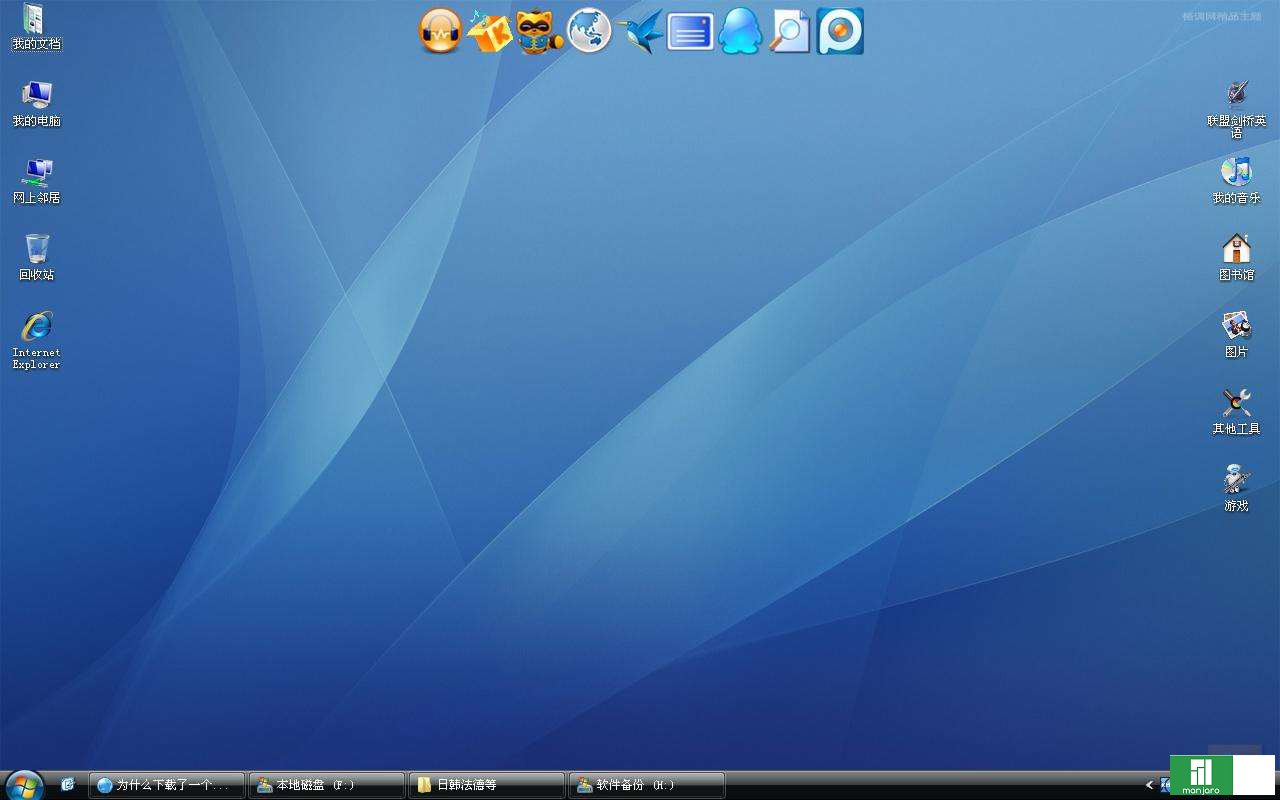Image resolution: width=1280 pixels, height=800 pixels.
Task: Open the magnifier document search icon
Action: click(x=789, y=31)
